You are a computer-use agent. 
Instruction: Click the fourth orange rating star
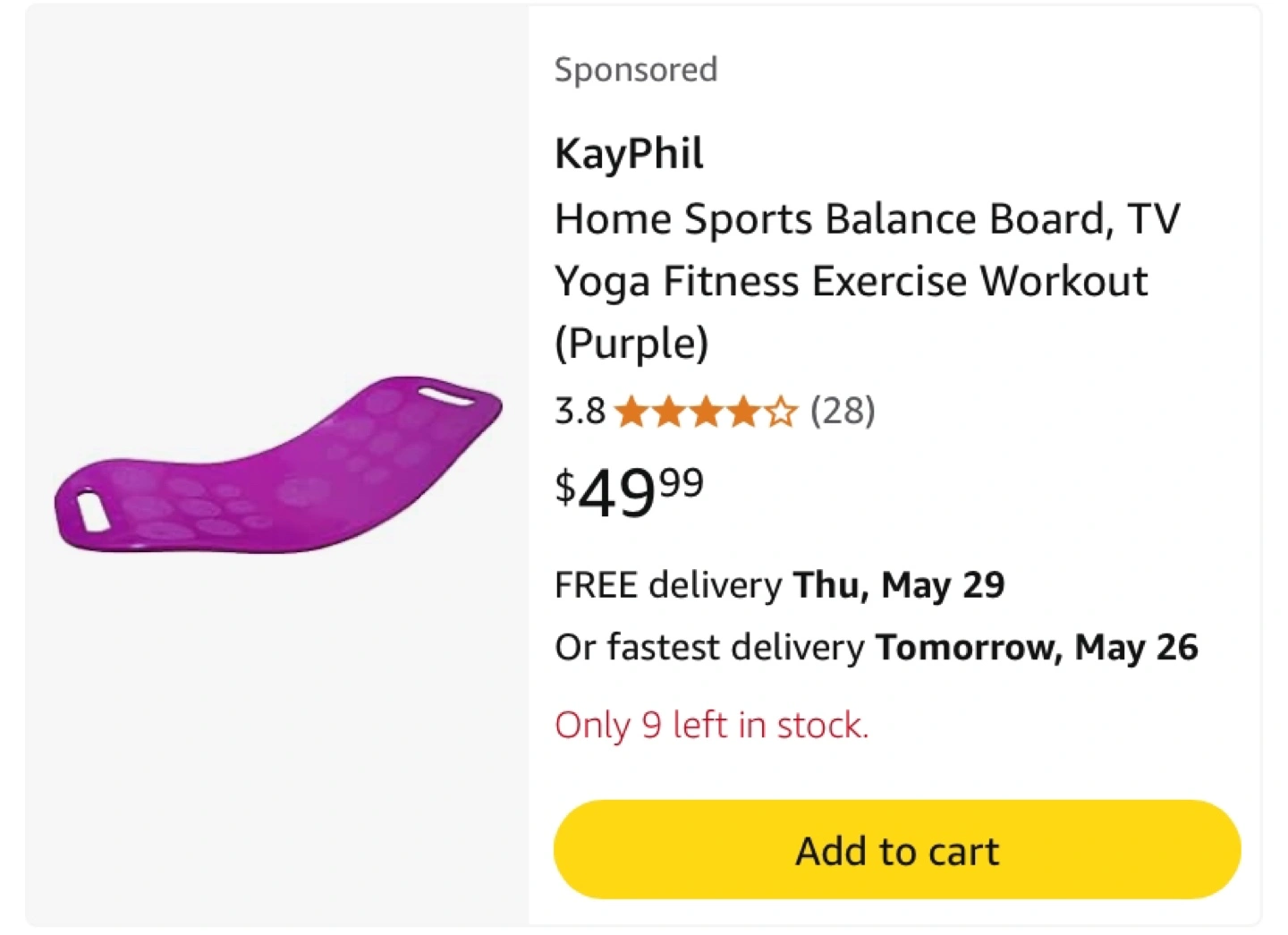pyautogui.click(x=742, y=412)
